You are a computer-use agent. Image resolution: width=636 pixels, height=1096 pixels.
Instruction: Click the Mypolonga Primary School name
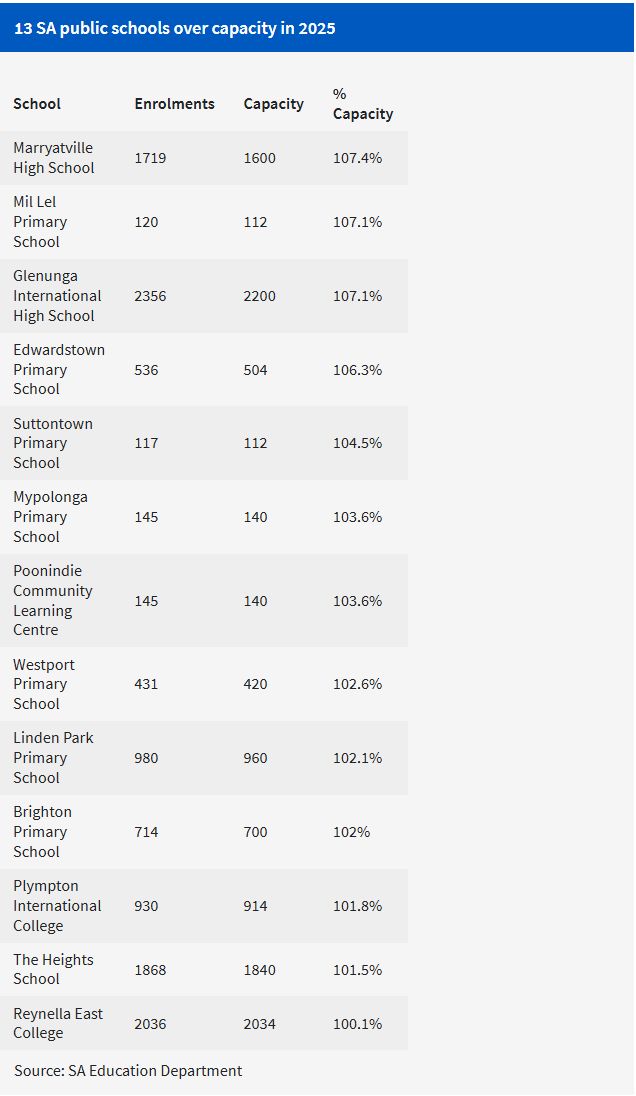click(x=50, y=517)
